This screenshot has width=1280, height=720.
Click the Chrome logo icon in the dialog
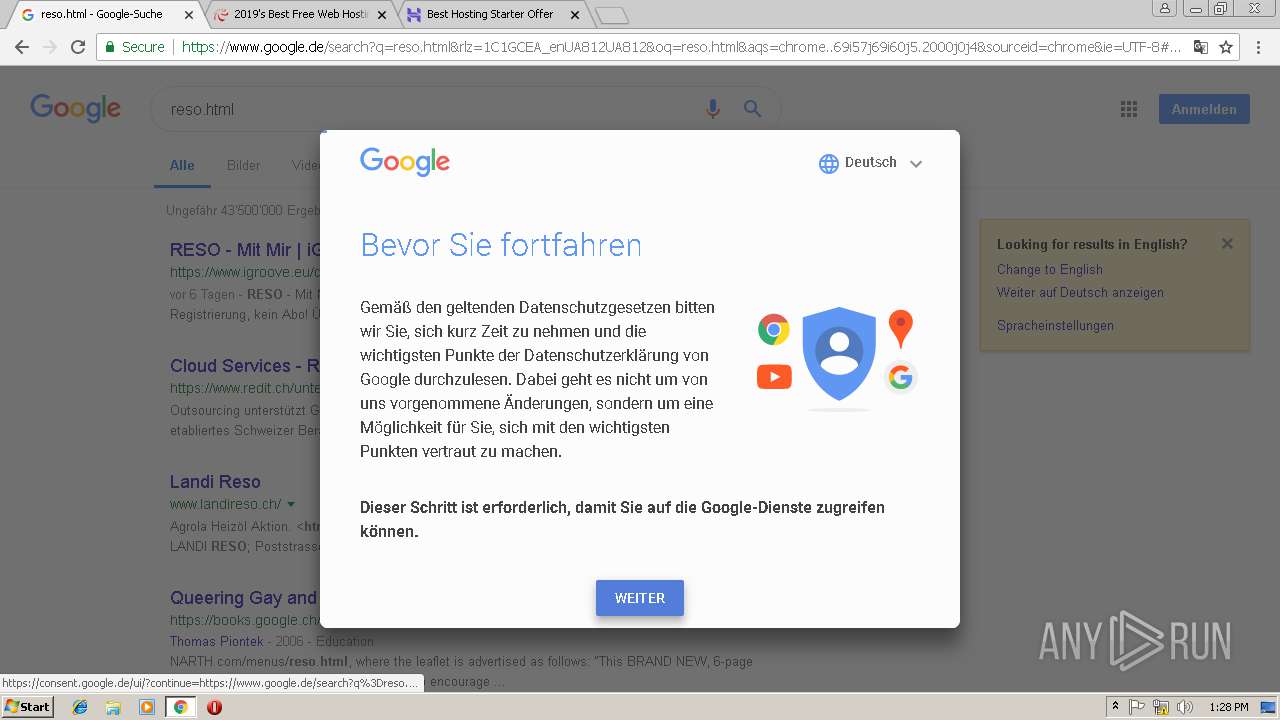[774, 329]
